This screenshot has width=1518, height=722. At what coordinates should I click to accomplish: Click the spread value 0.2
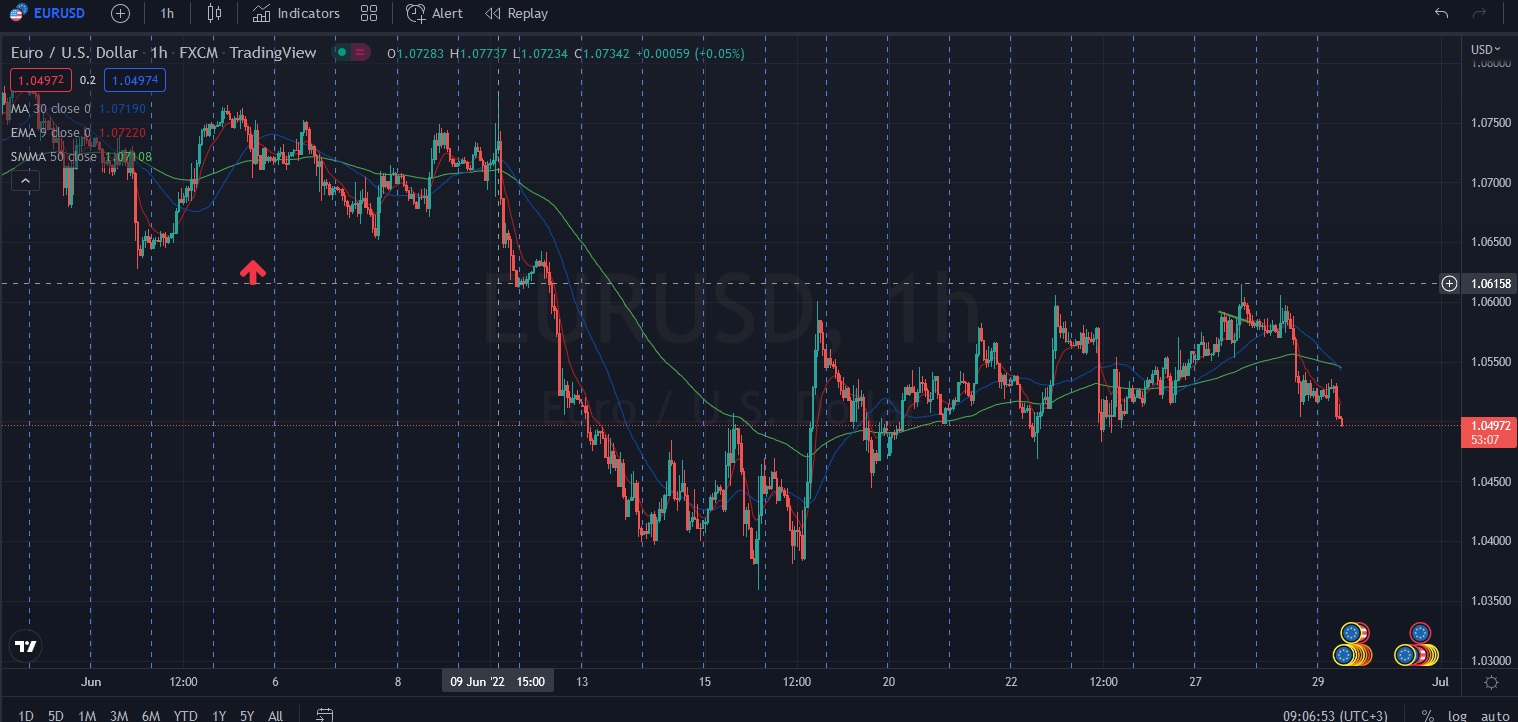pos(88,81)
